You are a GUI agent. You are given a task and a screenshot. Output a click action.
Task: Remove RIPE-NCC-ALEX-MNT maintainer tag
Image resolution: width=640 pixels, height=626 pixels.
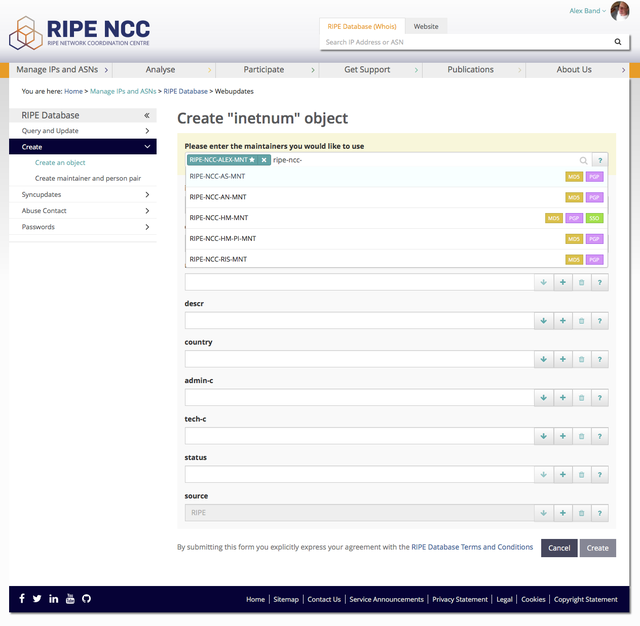(x=264, y=160)
